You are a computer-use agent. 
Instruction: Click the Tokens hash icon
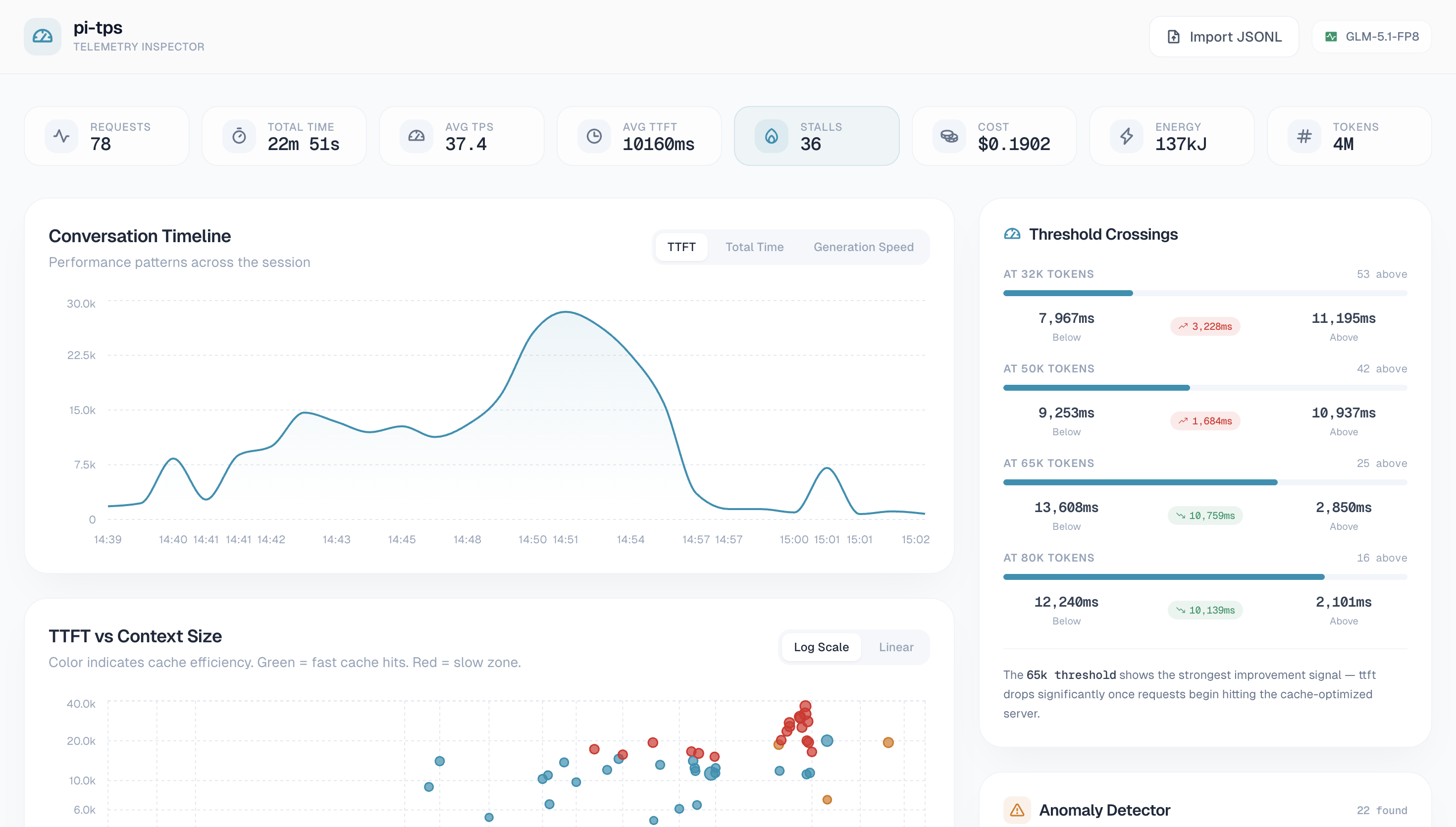coord(1304,136)
